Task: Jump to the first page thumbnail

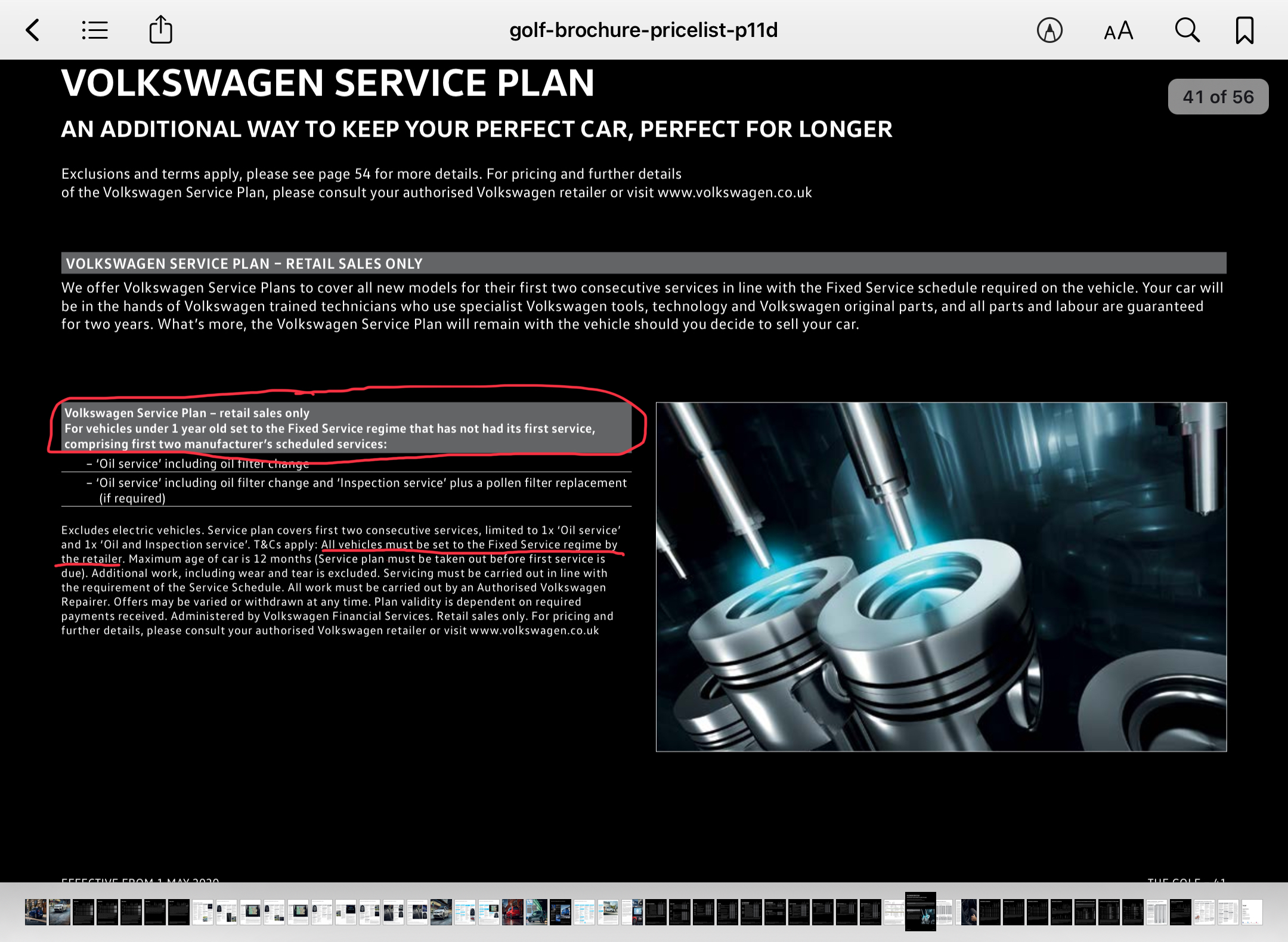Action: pyautogui.click(x=35, y=912)
